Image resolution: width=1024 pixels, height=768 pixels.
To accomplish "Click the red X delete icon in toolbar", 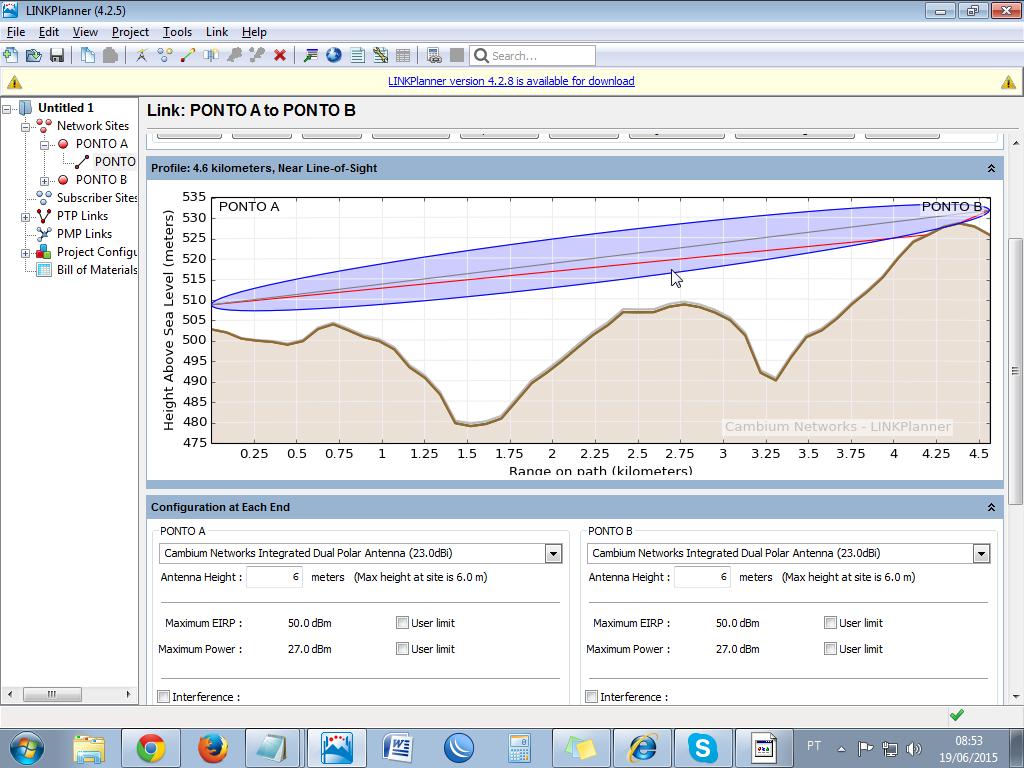I will (280, 55).
